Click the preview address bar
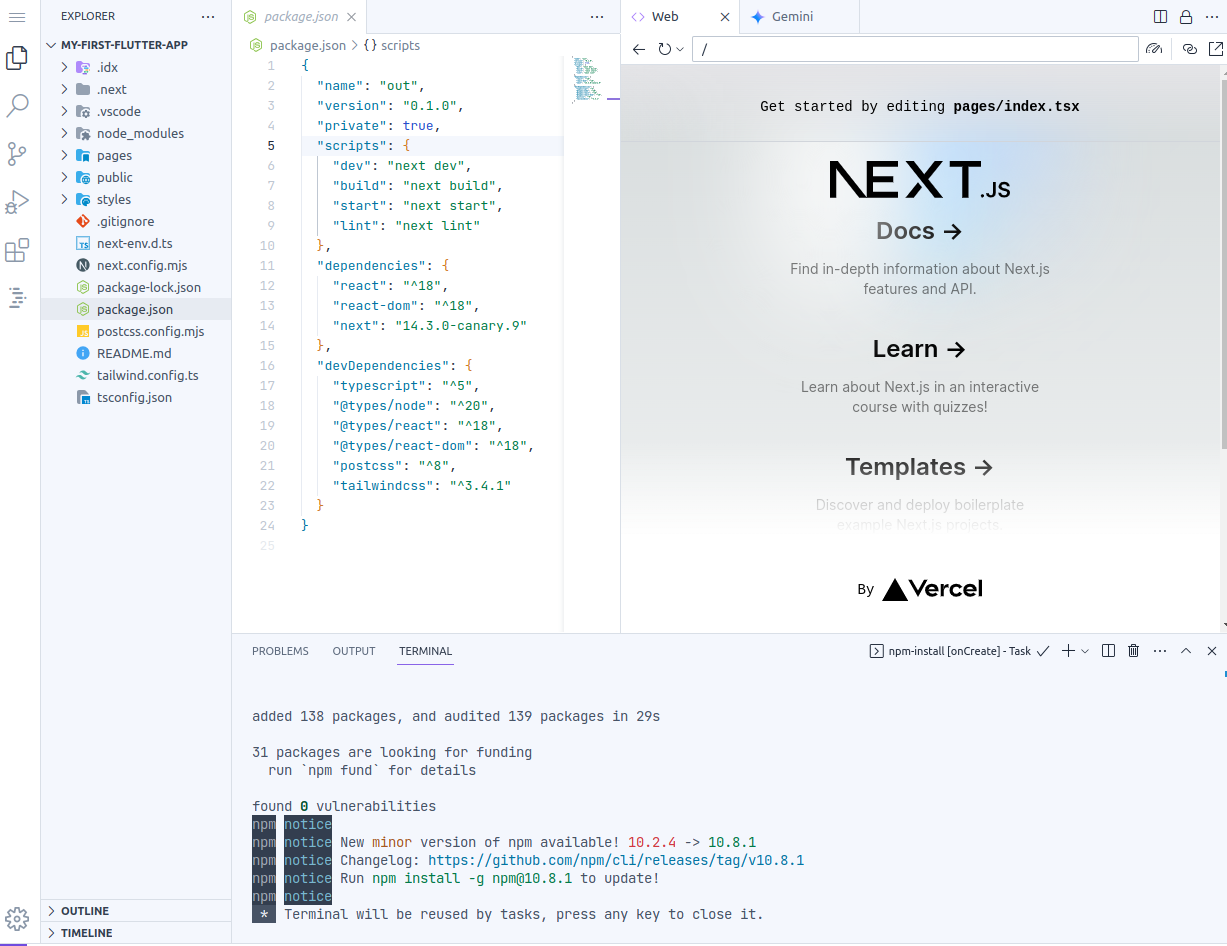The width and height of the screenshot is (1227, 946). tap(915, 48)
